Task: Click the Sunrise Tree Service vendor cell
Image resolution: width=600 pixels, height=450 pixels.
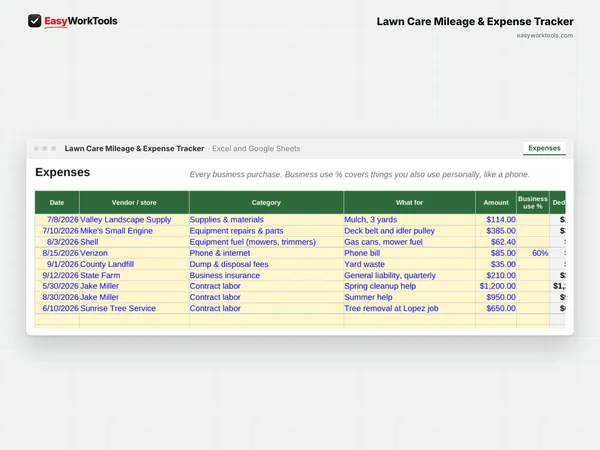Action: (x=134, y=308)
